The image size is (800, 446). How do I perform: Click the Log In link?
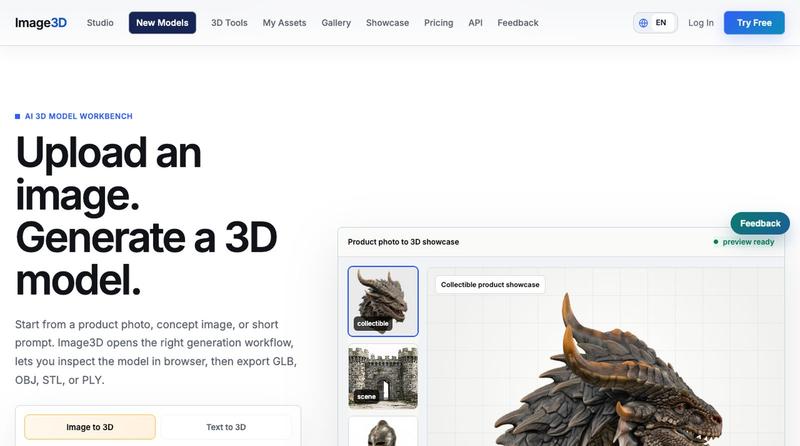click(701, 23)
